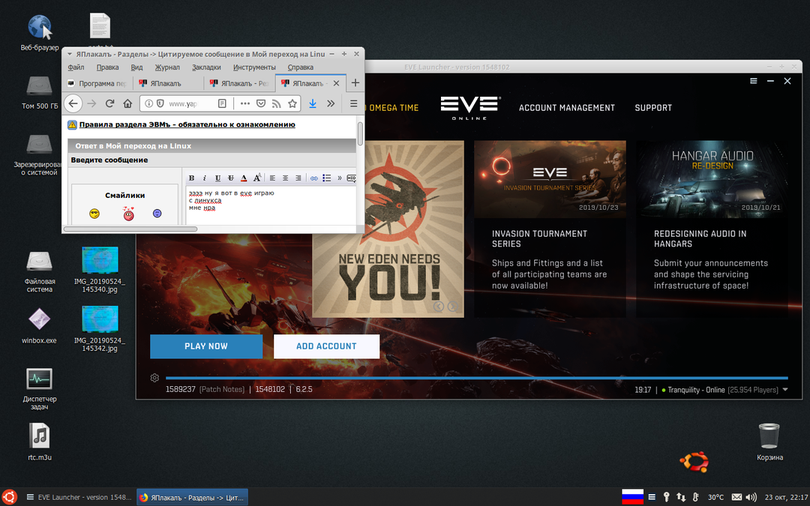Switch keyboard layout via Russian flag
The image size is (810, 506).
pos(632,497)
